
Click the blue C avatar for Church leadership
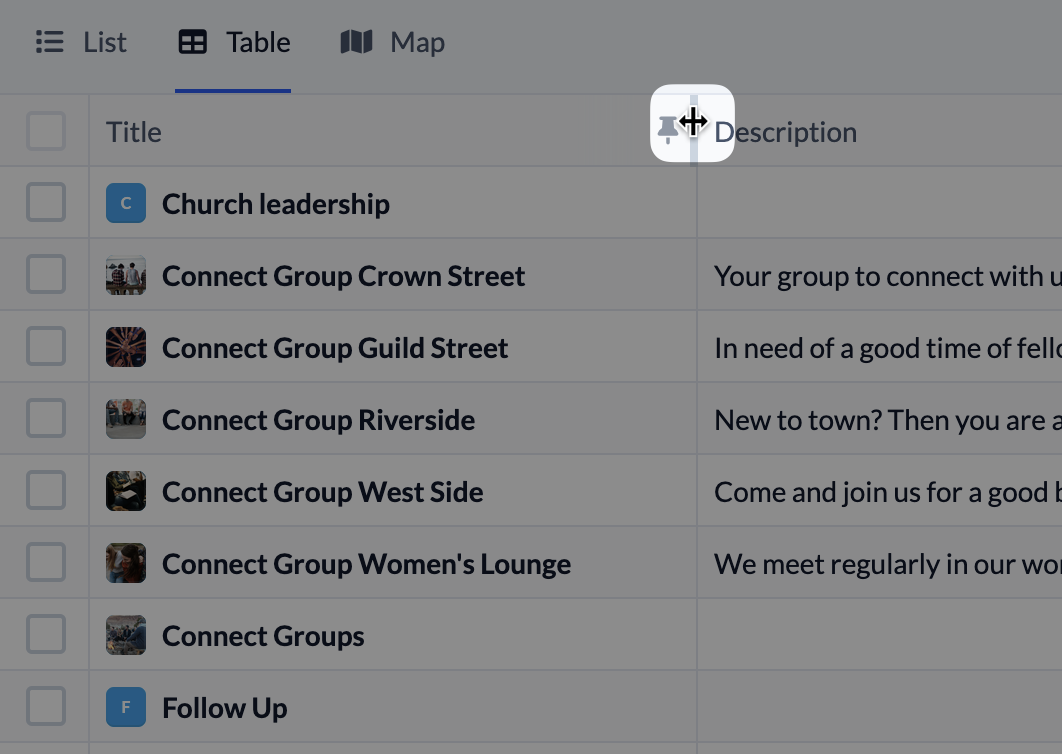coord(126,203)
